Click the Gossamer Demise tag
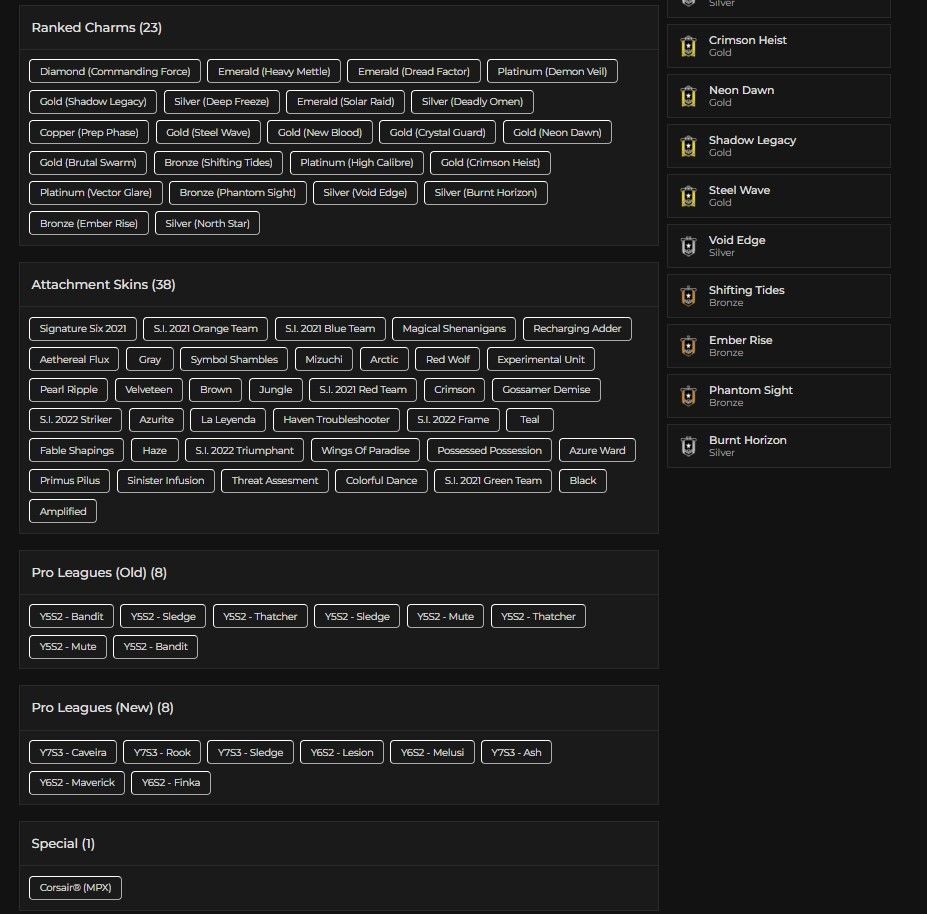The width and height of the screenshot is (927, 914). [x=546, y=390]
